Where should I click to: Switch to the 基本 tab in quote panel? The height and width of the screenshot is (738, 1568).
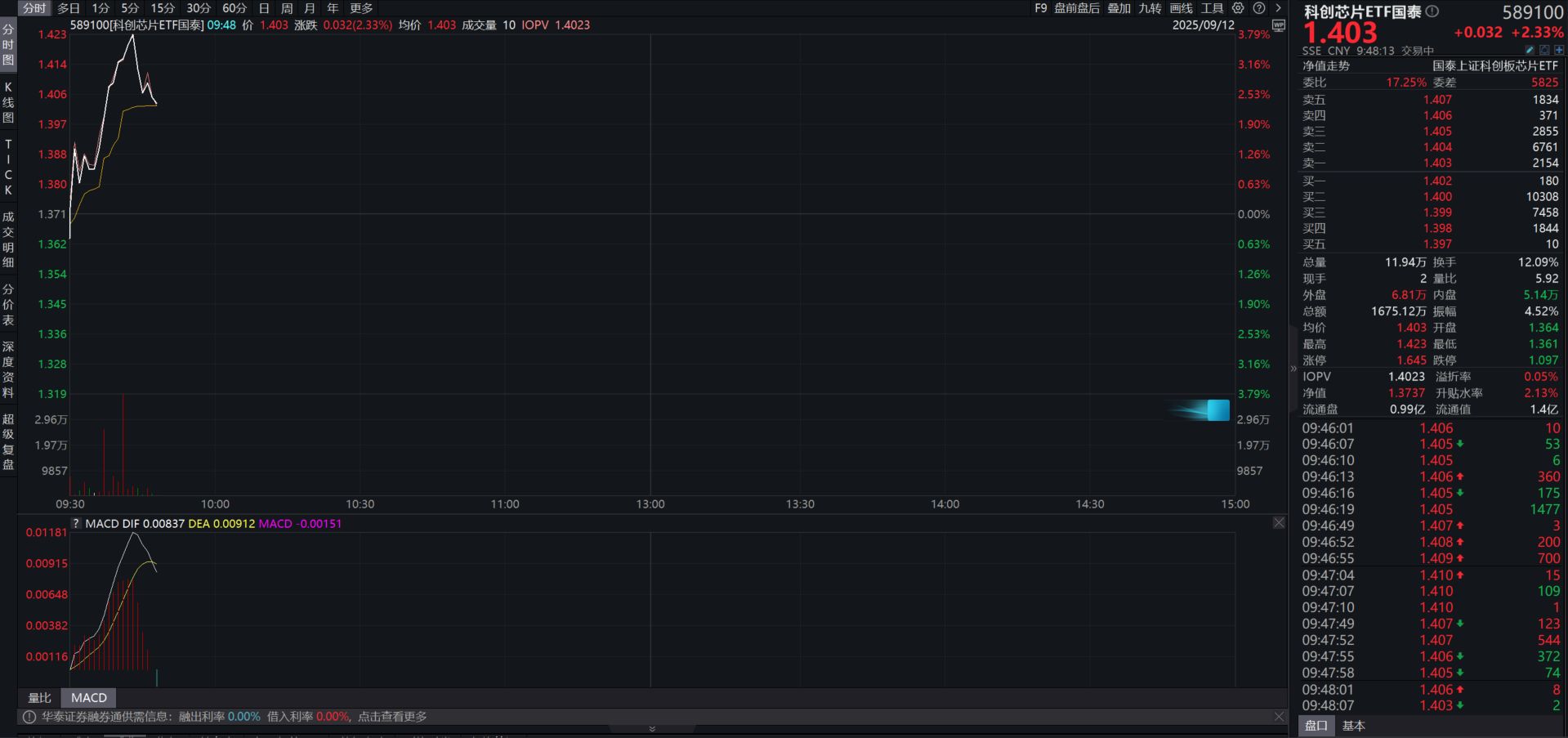(1354, 726)
